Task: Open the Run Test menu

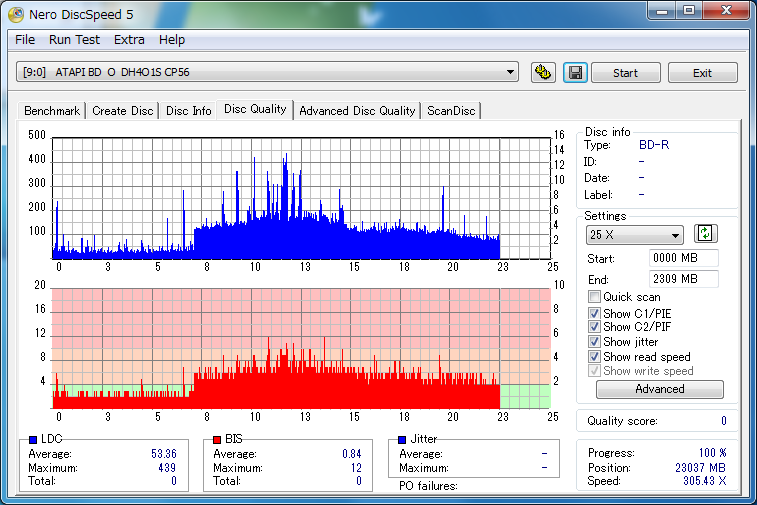Action: pyautogui.click(x=74, y=40)
